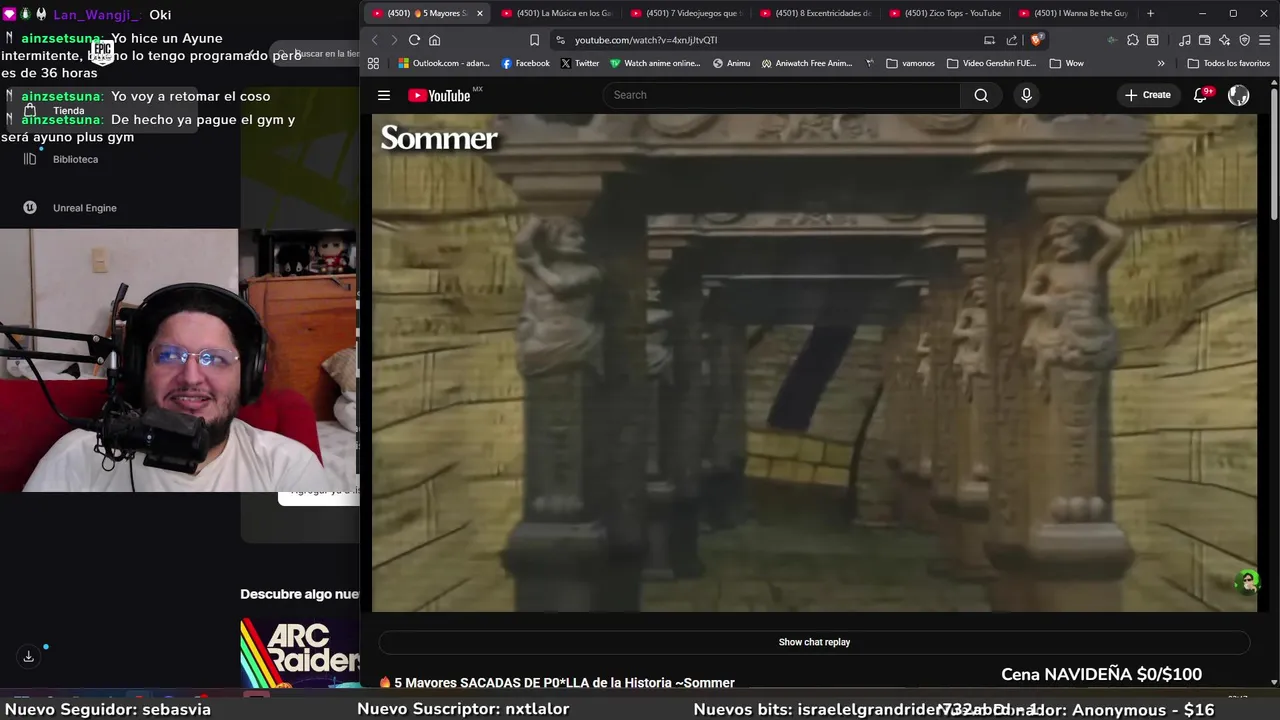
Task: Click the Epic Games logo
Action: (102, 51)
